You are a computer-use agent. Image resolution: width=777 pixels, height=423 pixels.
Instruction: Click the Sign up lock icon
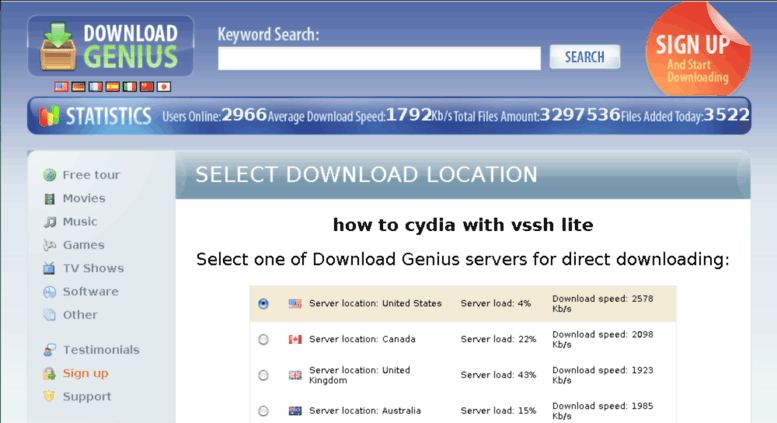(x=49, y=373)
